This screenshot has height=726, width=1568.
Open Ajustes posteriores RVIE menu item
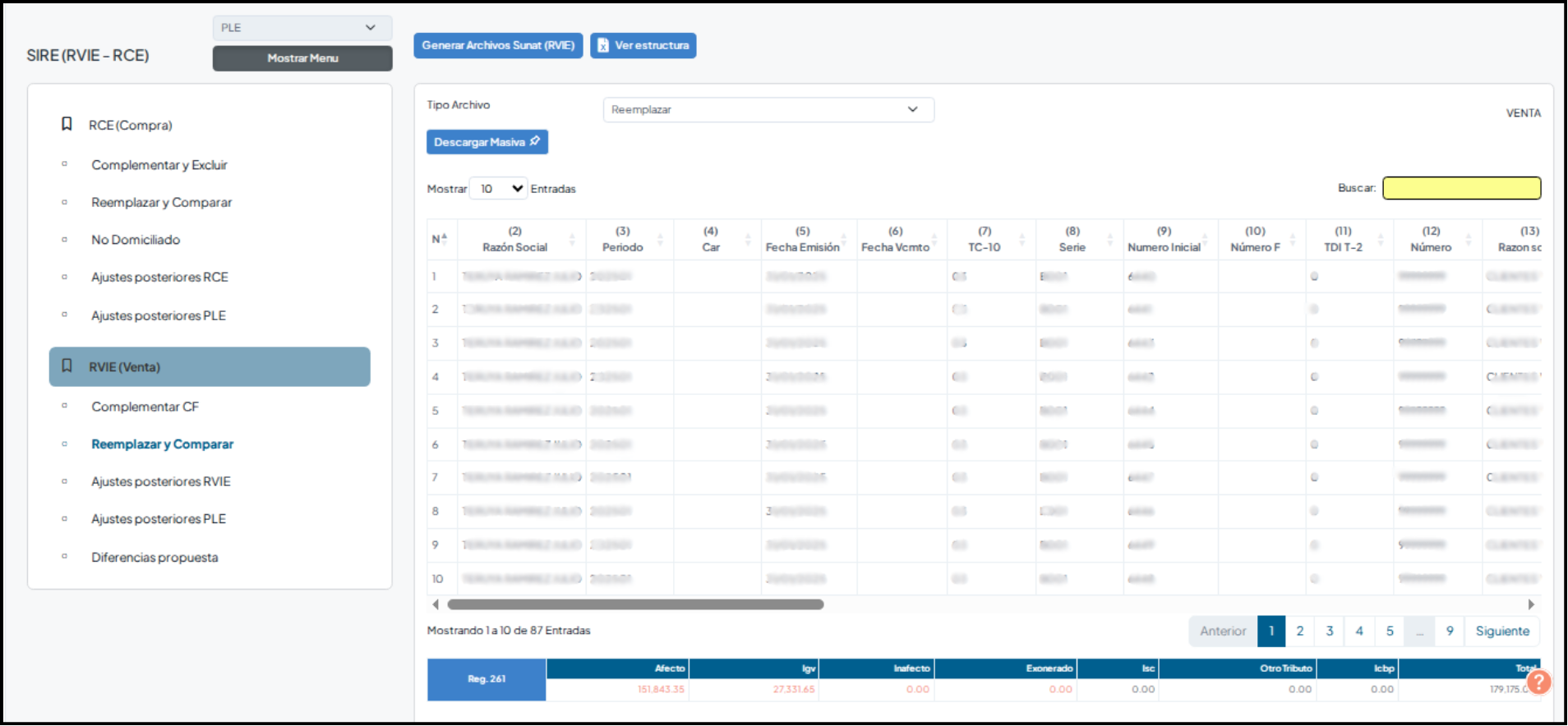160,481
